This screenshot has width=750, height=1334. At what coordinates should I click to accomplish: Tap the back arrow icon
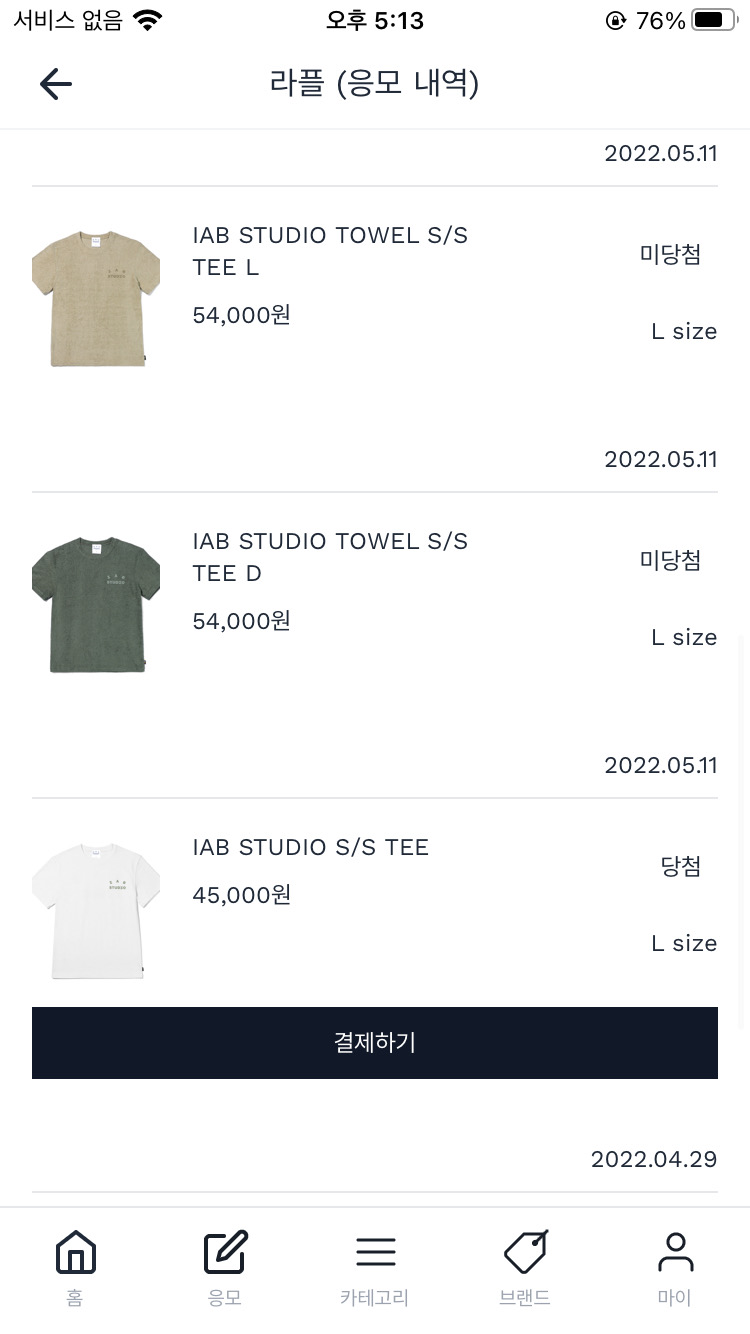56,84
